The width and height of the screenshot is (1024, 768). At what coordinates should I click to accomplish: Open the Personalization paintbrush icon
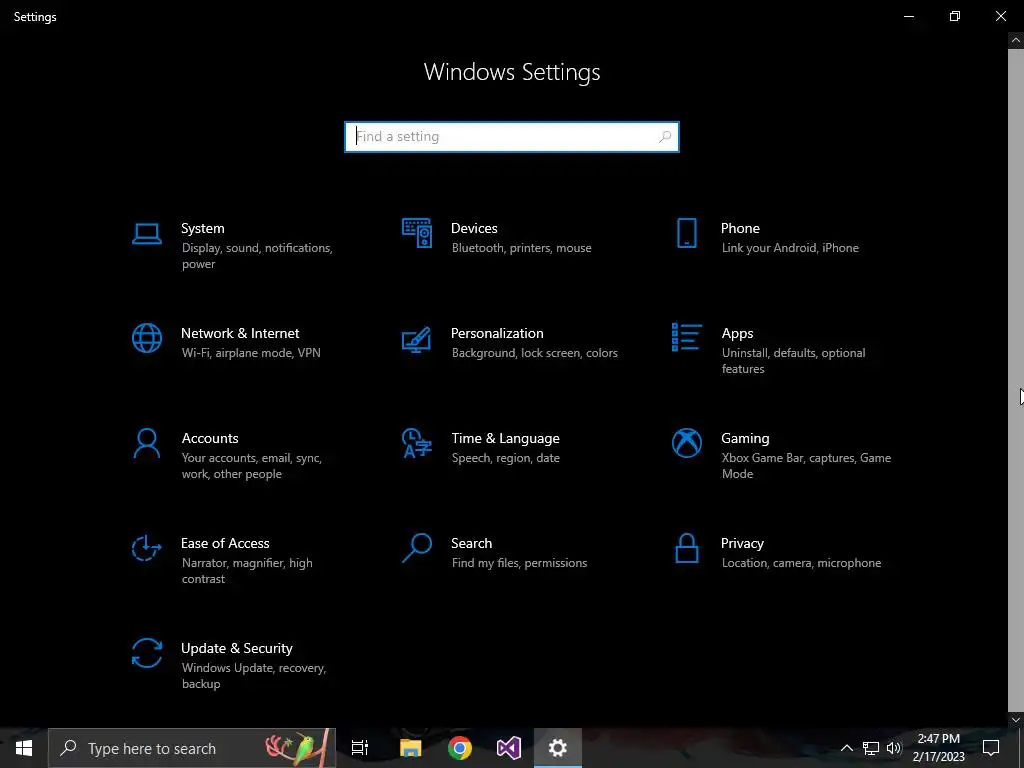tap(417, 340)
